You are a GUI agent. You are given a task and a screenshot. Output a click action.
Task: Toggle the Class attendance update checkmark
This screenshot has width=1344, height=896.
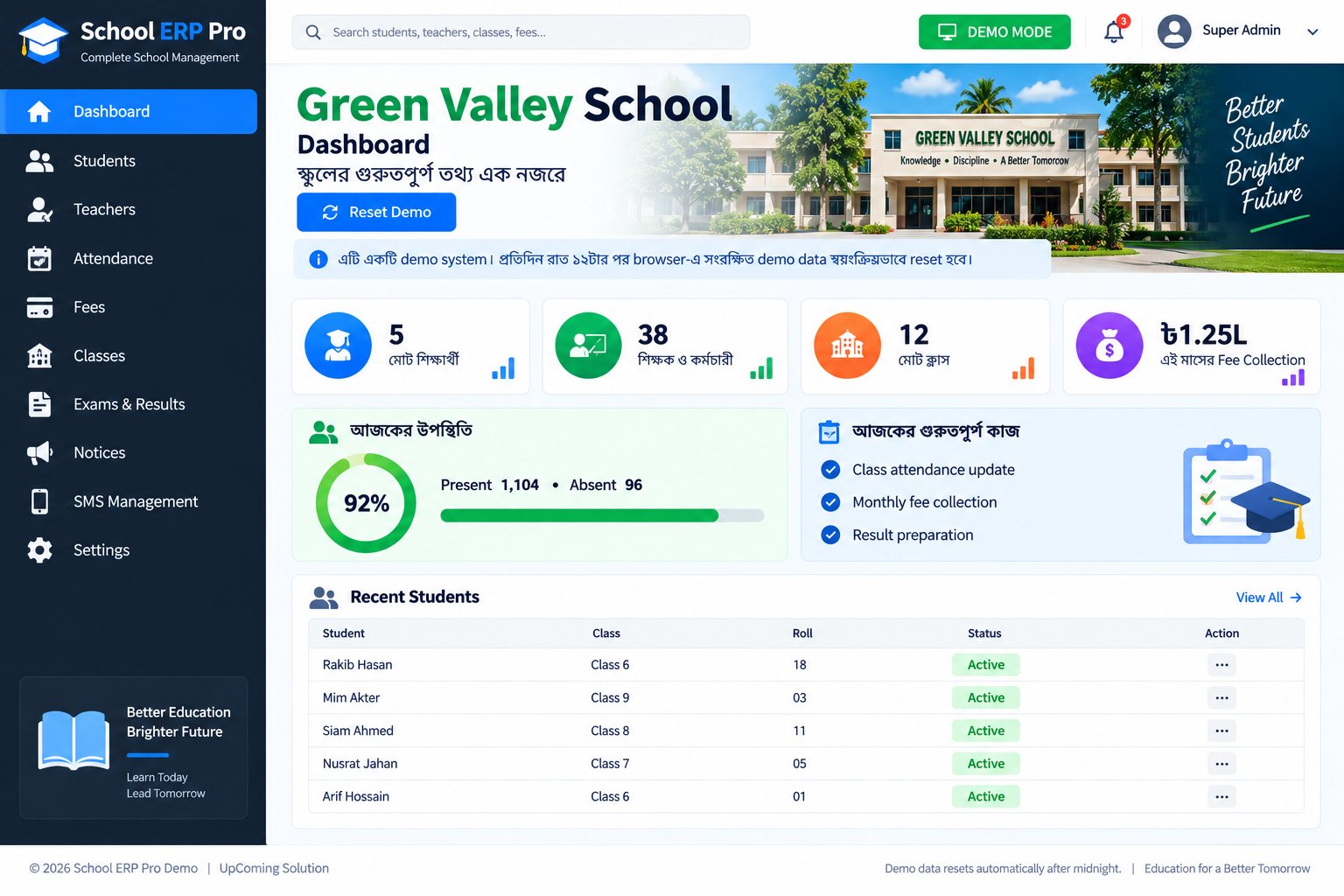(x=830, y=470)
